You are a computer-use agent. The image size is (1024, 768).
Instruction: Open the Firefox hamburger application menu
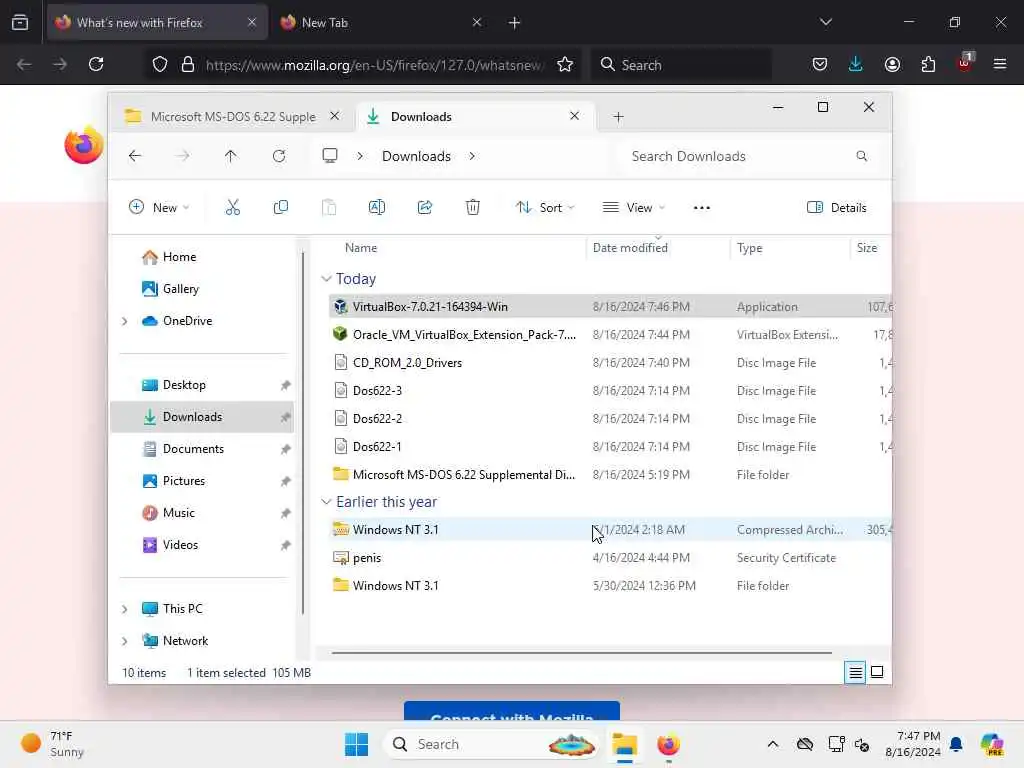pyautogui.click(x=1000, y=64)
